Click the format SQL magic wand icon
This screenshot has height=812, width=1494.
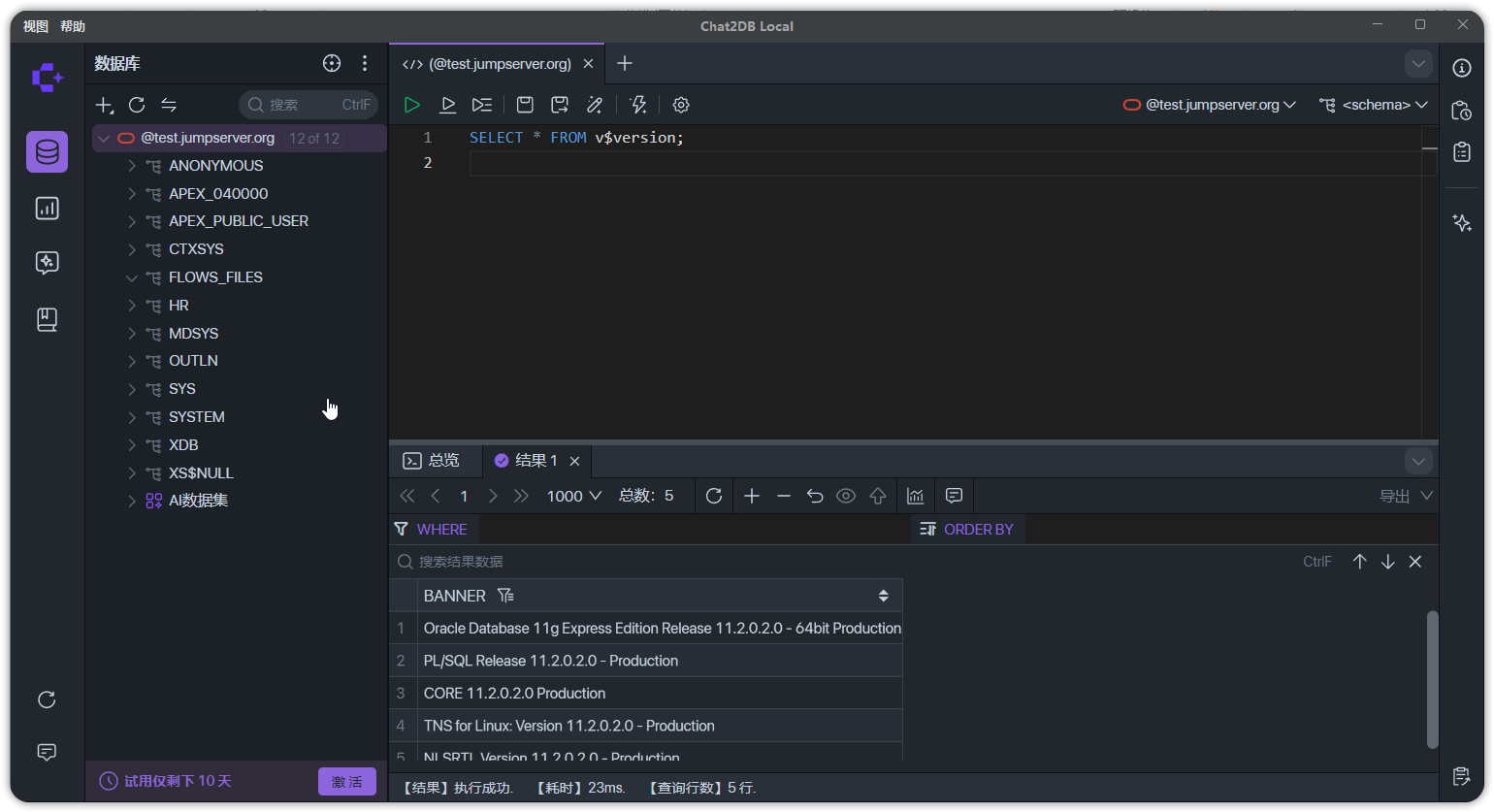pos(595,105)
